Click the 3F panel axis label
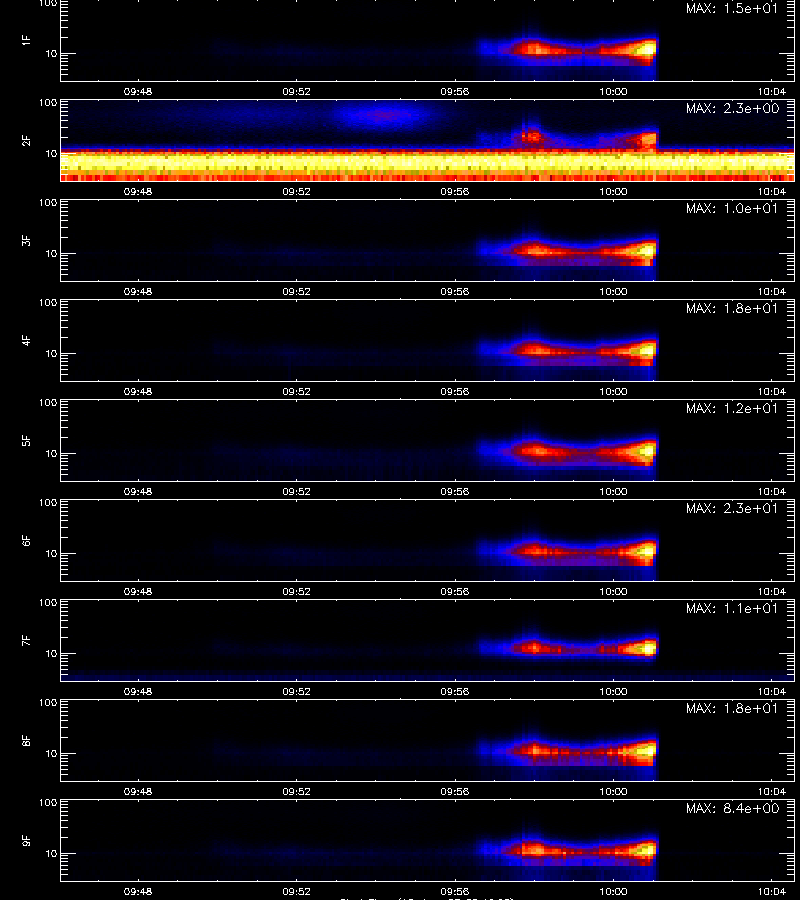This screenshot has width=800, height=900. pyautogui.click(x=26, y=240)
